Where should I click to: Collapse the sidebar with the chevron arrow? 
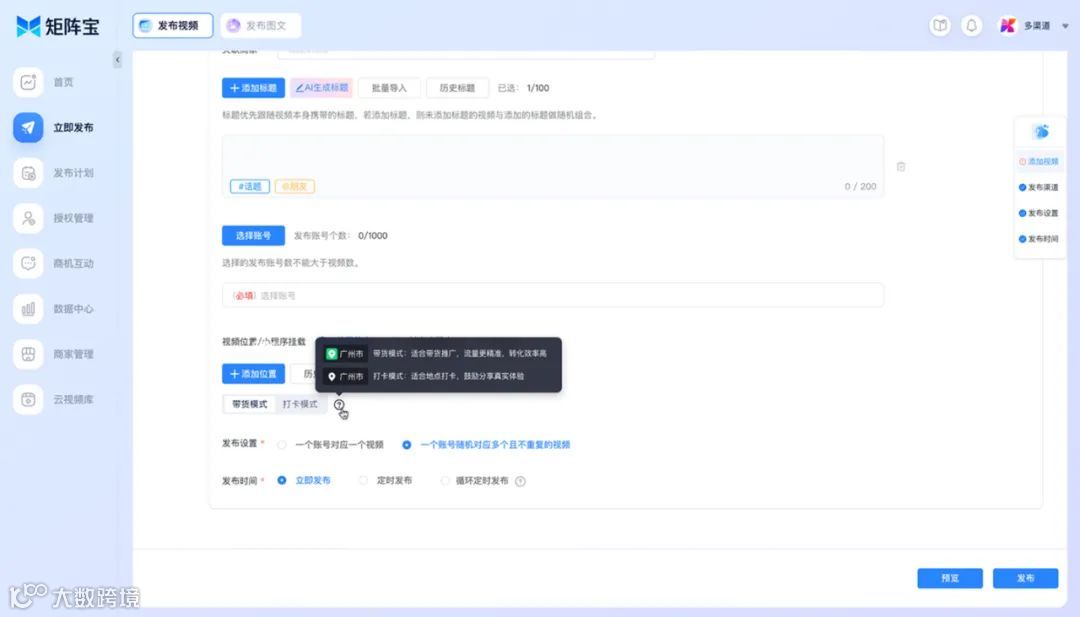tap(117, 59)
